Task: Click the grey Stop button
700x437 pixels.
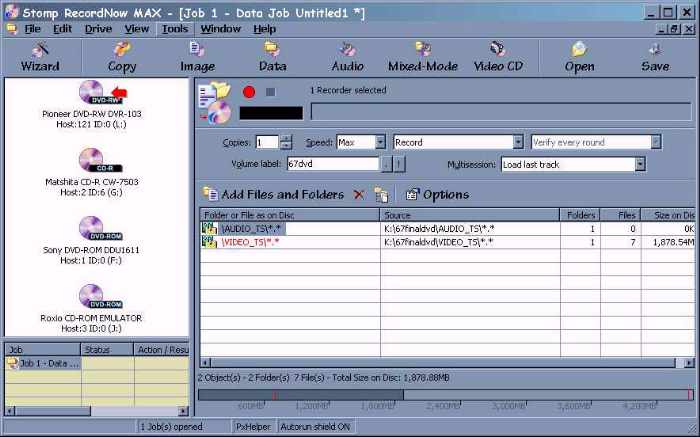Action: click(x=271, y=92)
